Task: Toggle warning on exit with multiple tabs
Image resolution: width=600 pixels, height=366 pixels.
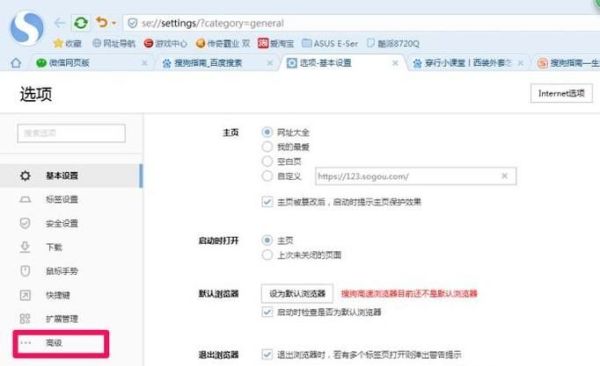Action: [x=267, y=355]
